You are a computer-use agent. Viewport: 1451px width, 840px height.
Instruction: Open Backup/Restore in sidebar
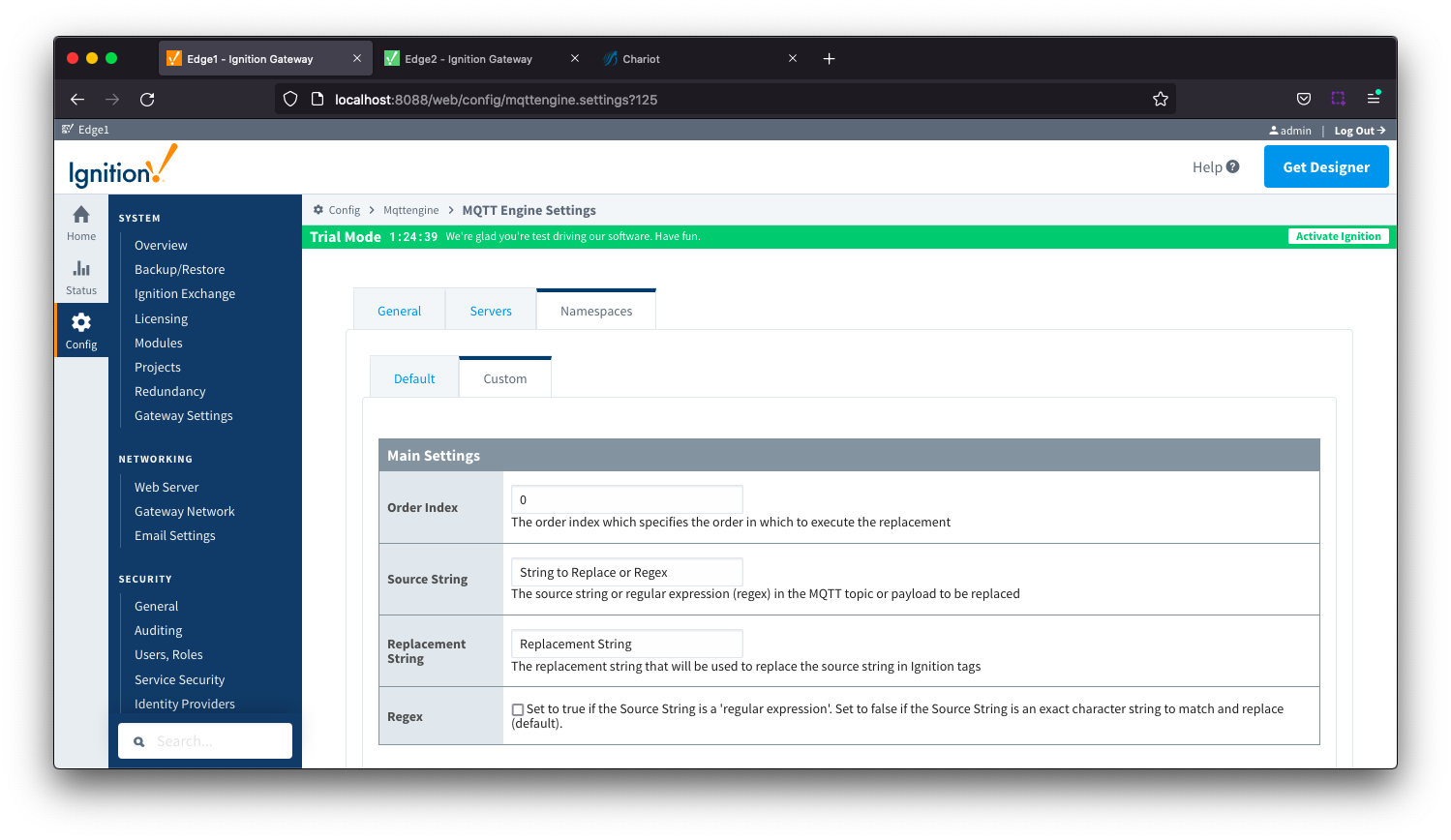179,269
